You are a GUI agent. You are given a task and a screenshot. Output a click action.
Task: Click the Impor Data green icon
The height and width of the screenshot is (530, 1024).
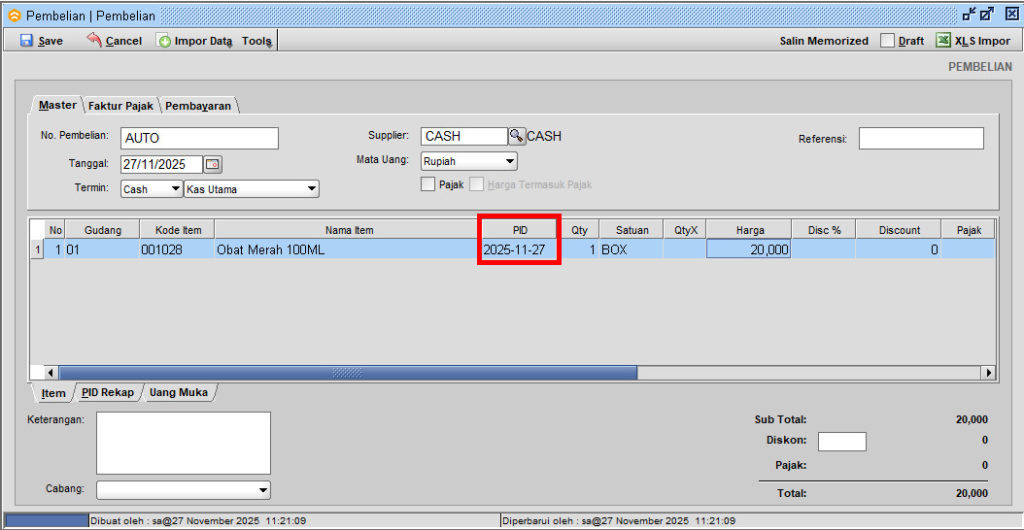(164, 41)
